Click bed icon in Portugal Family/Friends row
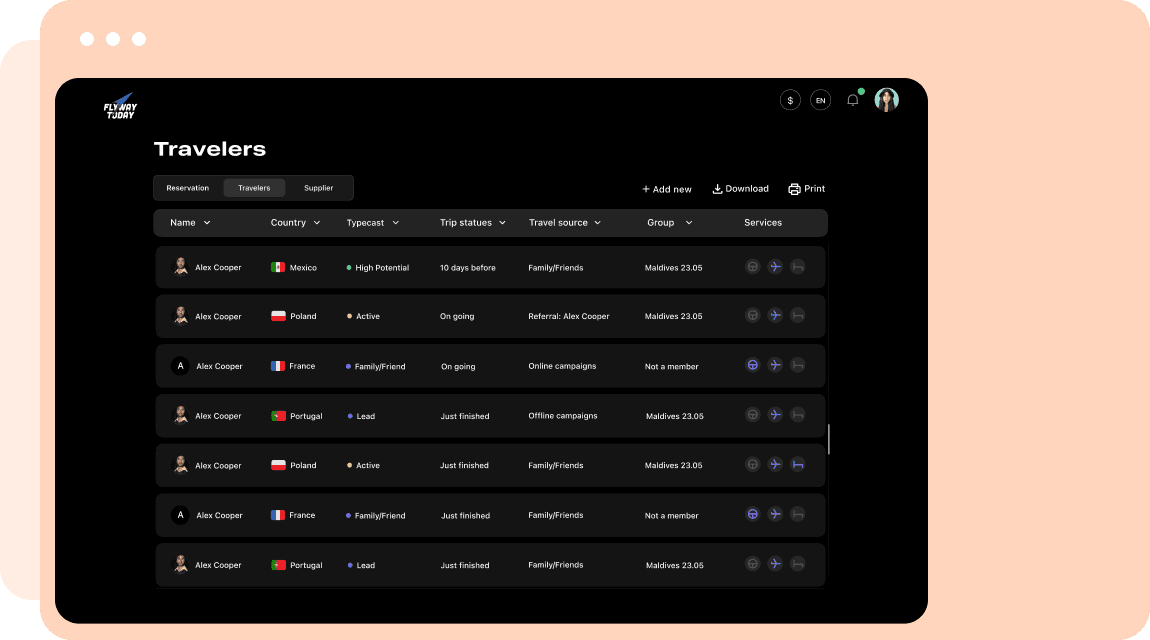This screenshot has height=640, width=1150. click(x=798, y=564)
